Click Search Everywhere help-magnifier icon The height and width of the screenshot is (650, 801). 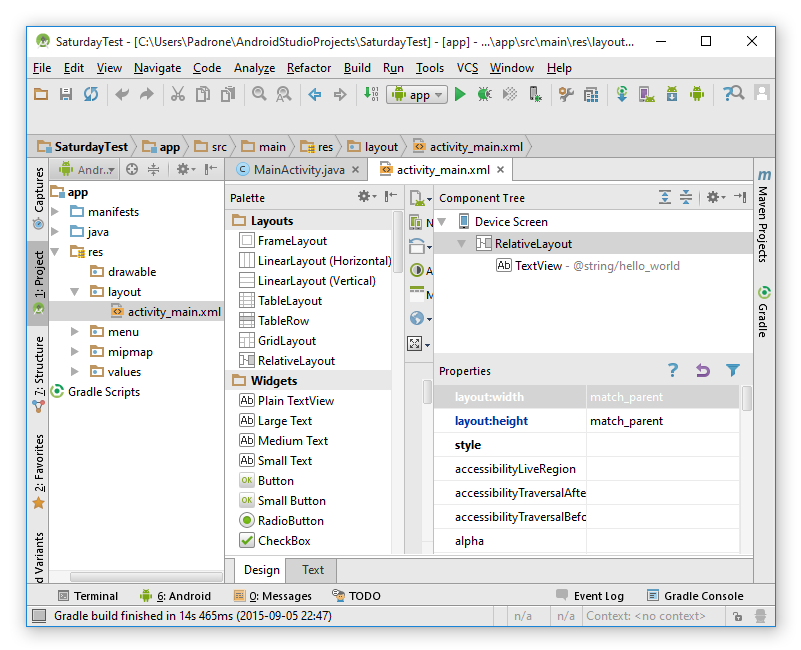click(x=734, y=94)
